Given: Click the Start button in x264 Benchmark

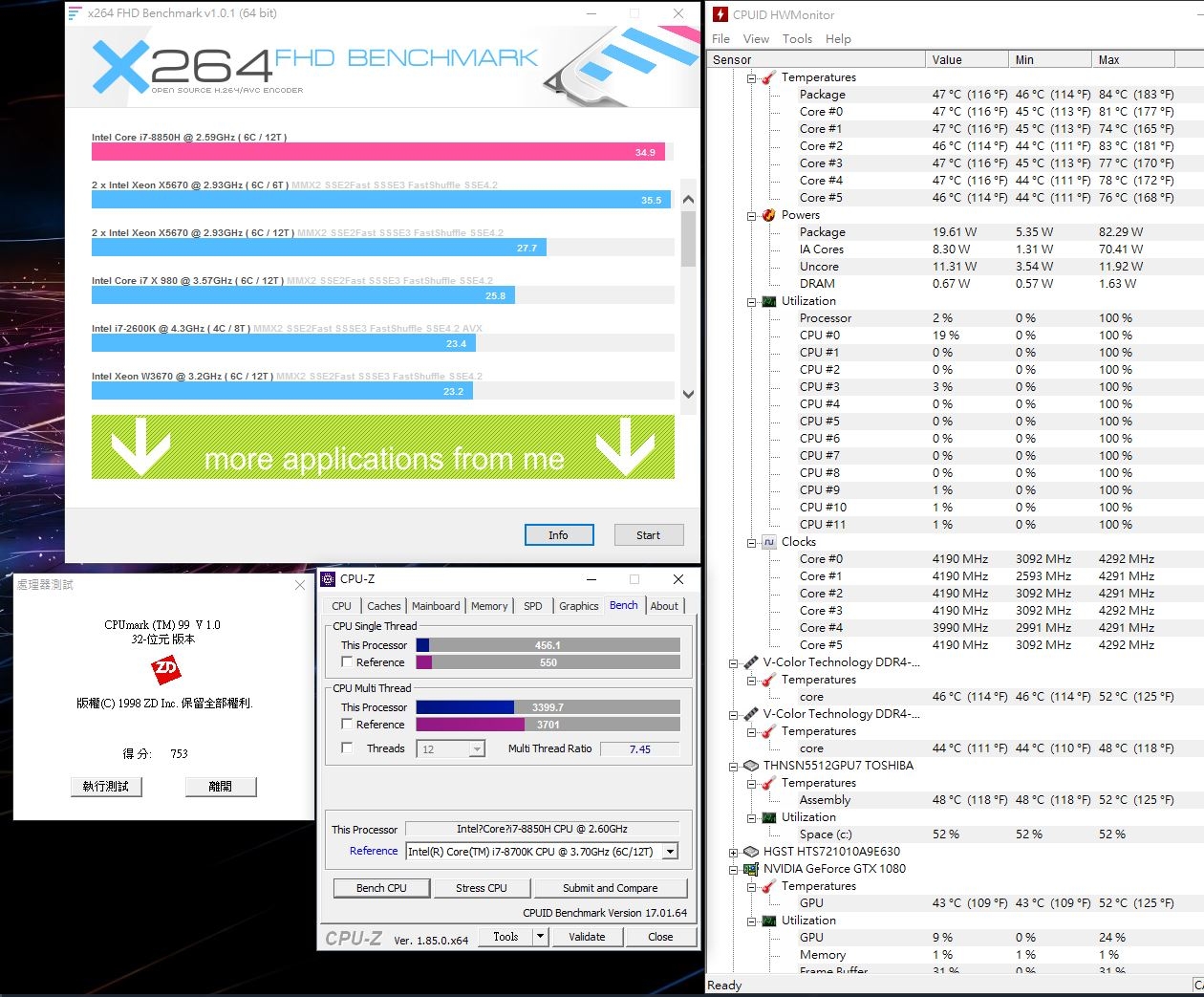Looking at the screenshot, I should 648,535.
